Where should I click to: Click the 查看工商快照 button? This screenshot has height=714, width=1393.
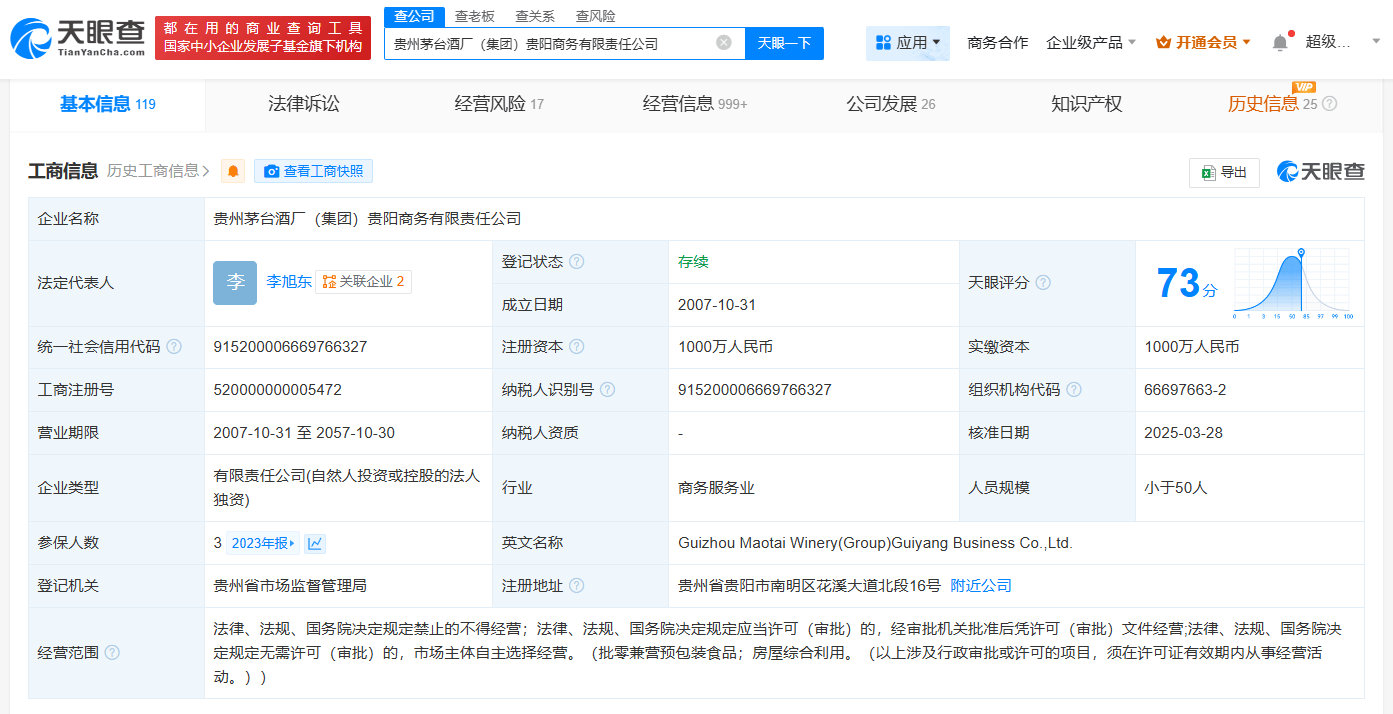click(x=313, y=171)
